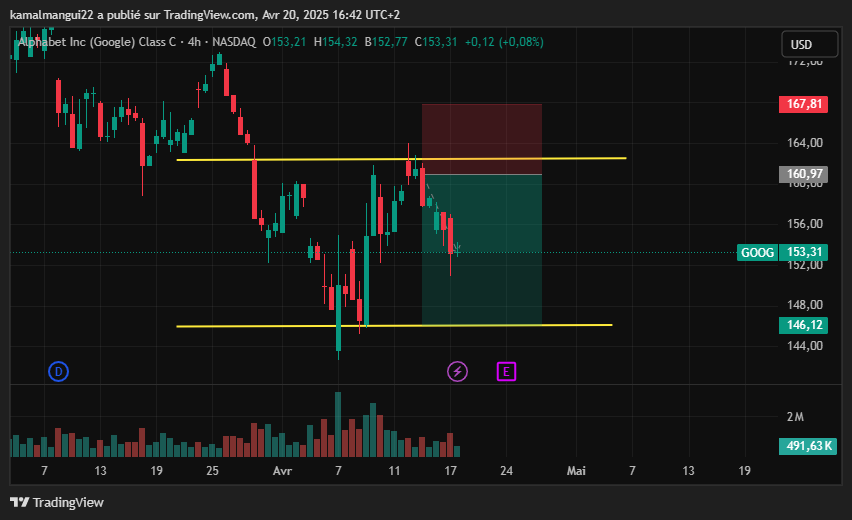Select the red stop-loss zone of the short position
852x520 pixels.
click(x=481, y=139)
